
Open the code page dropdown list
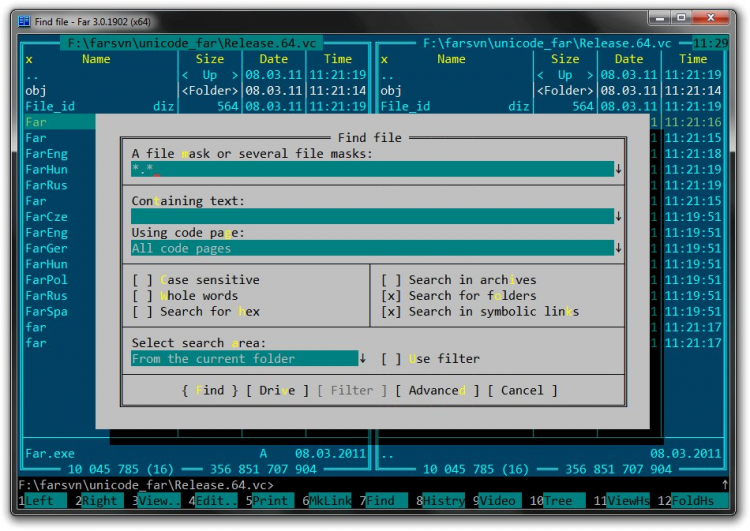click(x=619, y=248)
